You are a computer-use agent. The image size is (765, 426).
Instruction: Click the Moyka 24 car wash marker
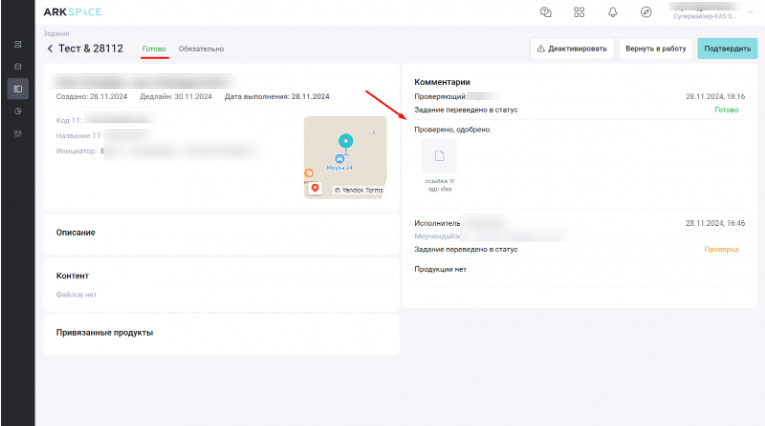tap(340, 159)
